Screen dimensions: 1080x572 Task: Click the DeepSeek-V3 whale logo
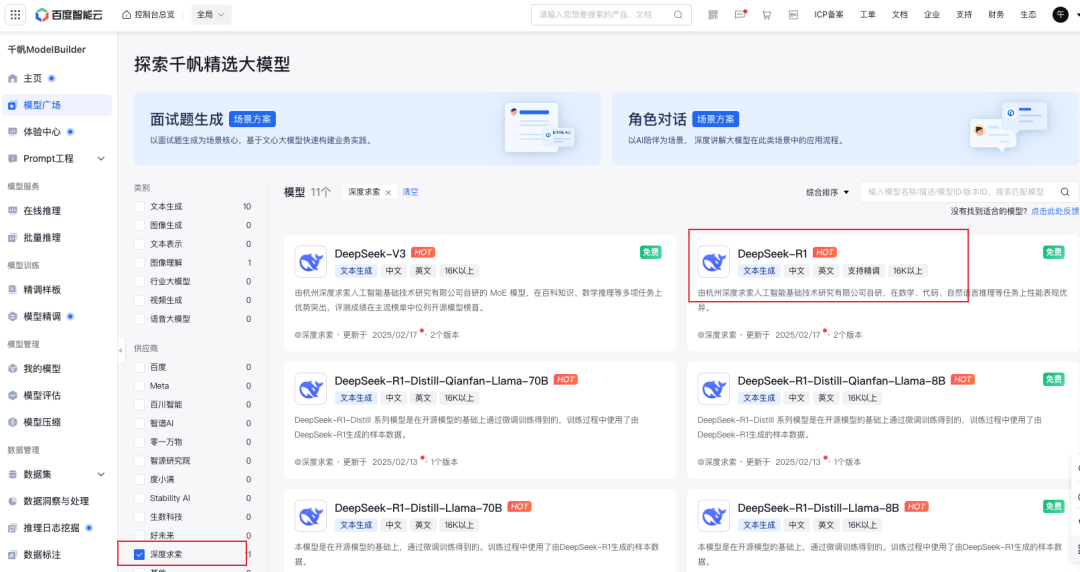(x=311, y=262)
